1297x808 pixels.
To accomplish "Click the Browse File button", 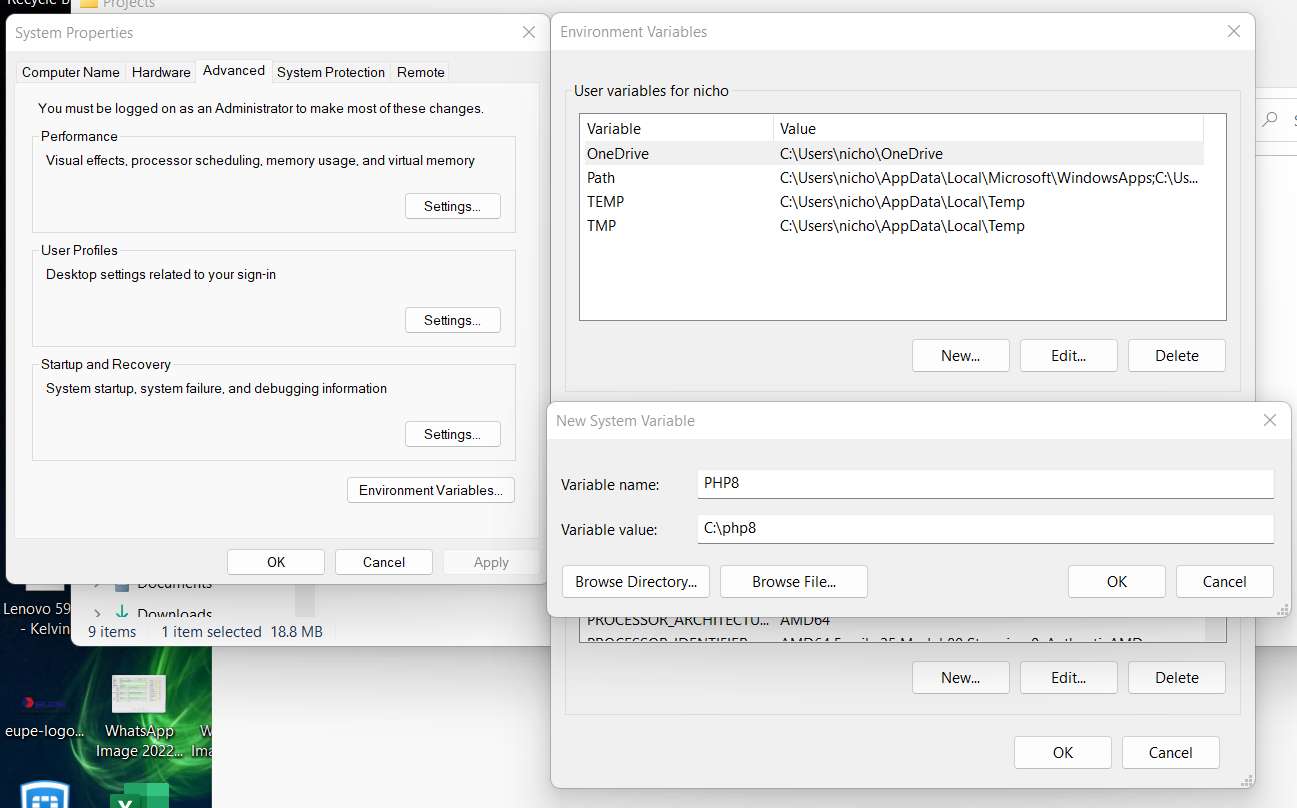I will click(x=793, y=582).
